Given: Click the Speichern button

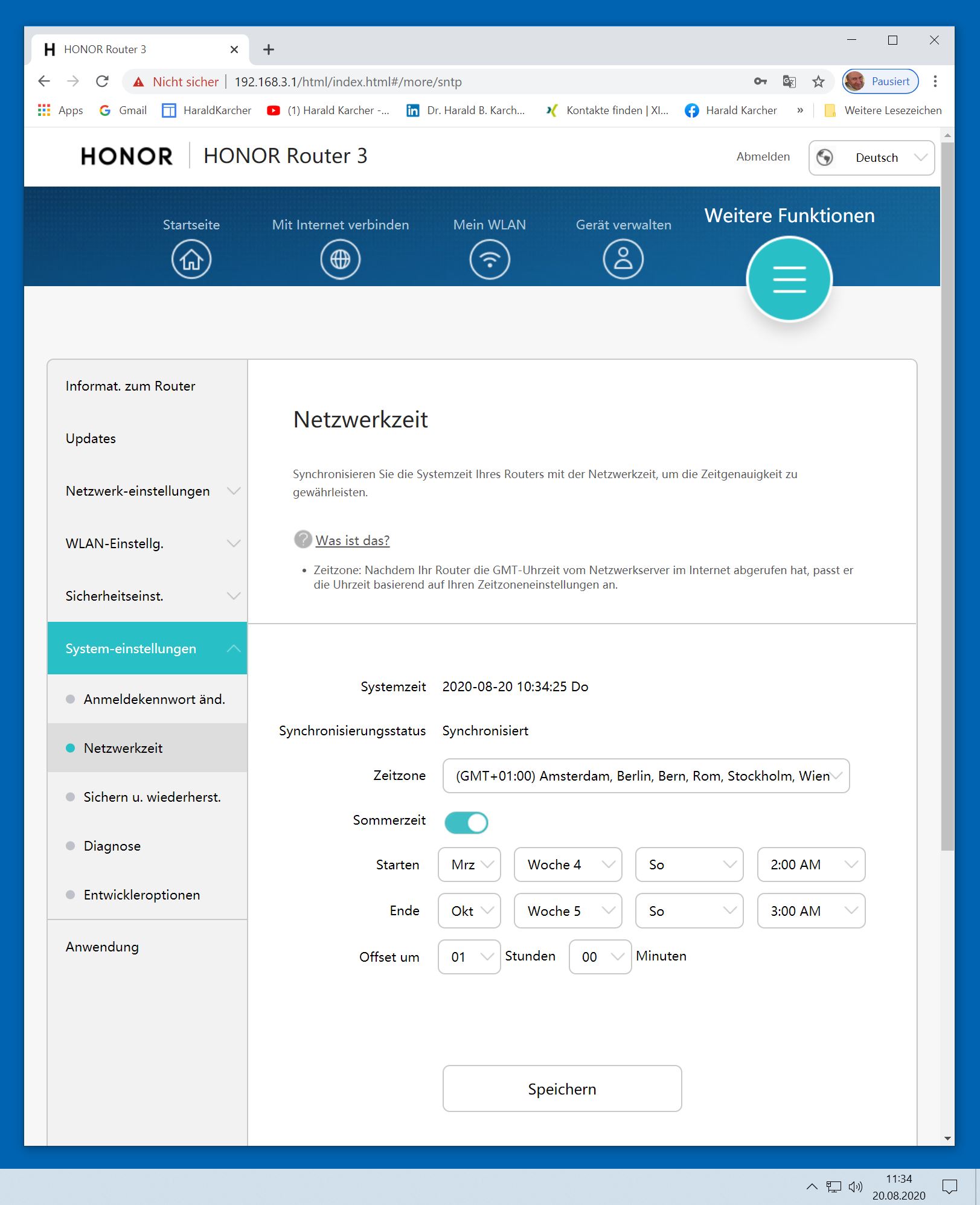Looking at the screenshot, I should pos(562,1088).
